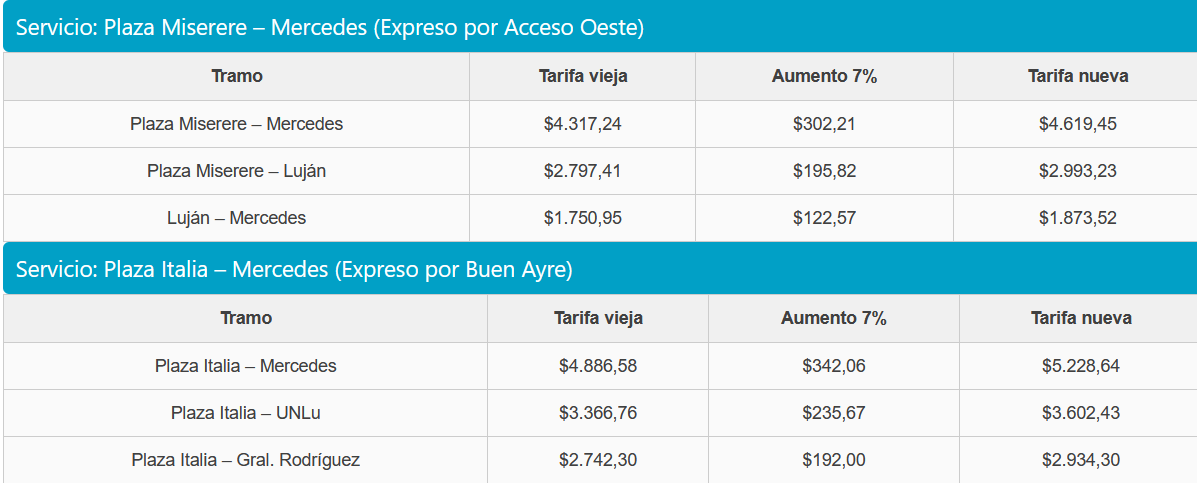Click the Plaza Italia – Mercedes service heading
Viewport: 1197px width, 483px height.
click(294, 270)
